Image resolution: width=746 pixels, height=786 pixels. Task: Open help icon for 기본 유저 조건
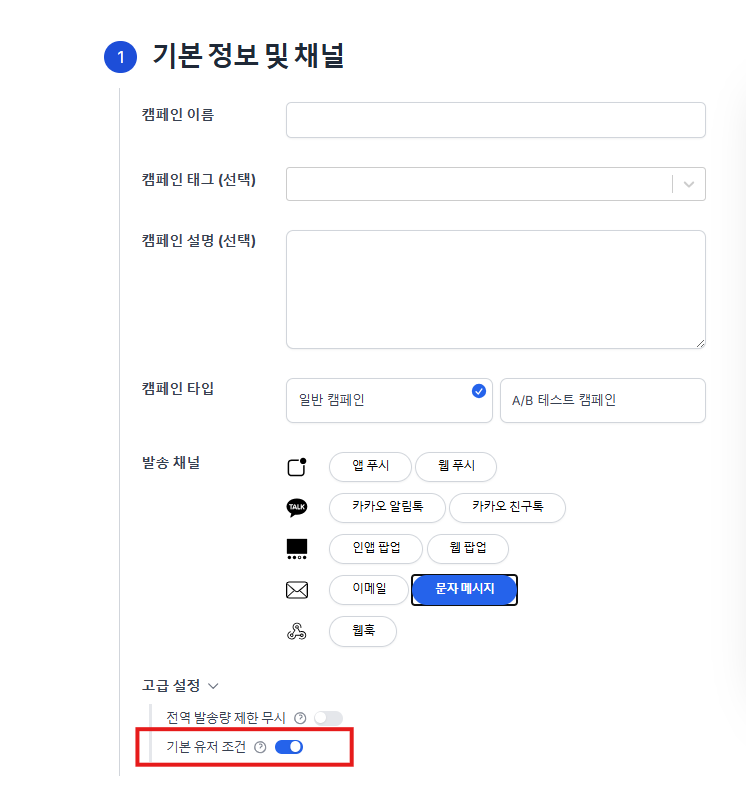pyautogui.click(x=260, y=747)
